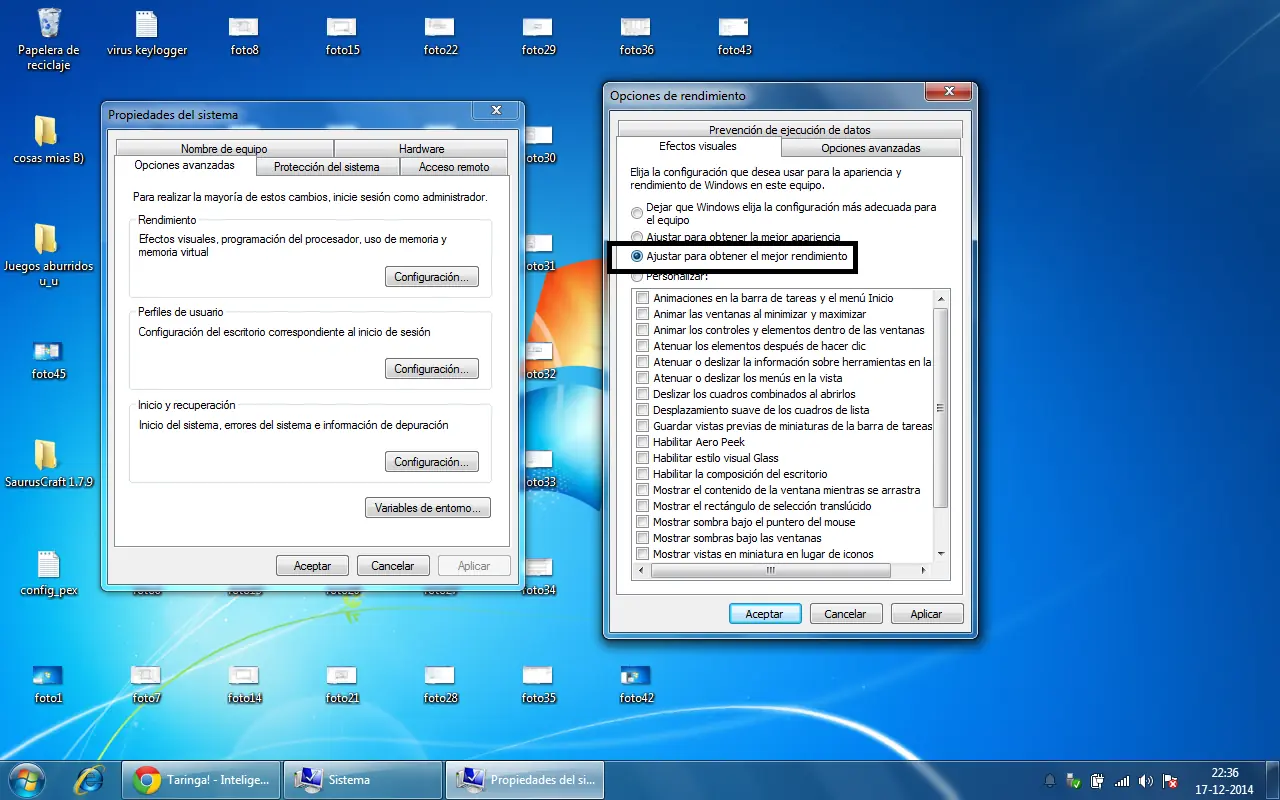Open the Windows Start menu orb
Viewport: 1280px width, 800px height.
pyautogui.click(x=26, y=780)
